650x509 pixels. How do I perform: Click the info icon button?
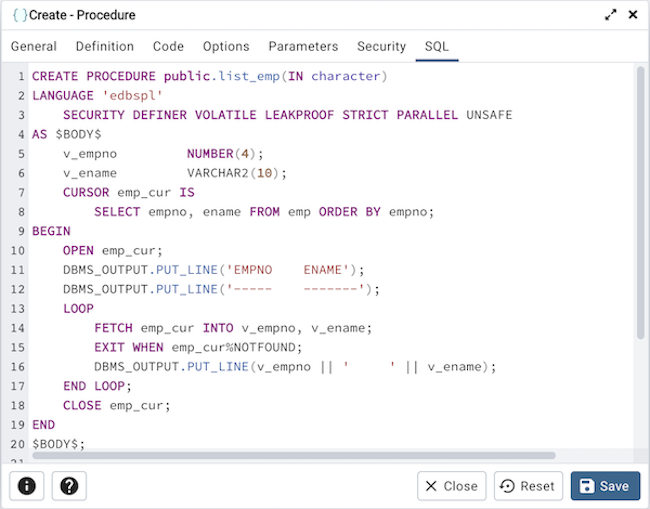tap(27, 486)
